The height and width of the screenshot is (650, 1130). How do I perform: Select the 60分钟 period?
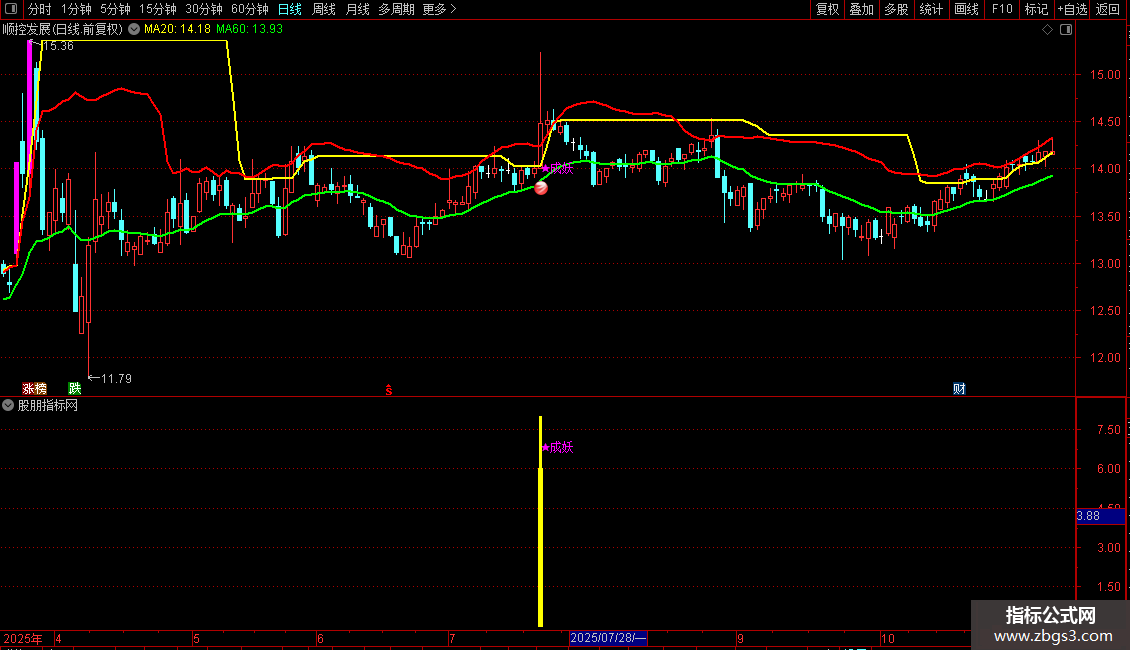click(x=249, y=9)
